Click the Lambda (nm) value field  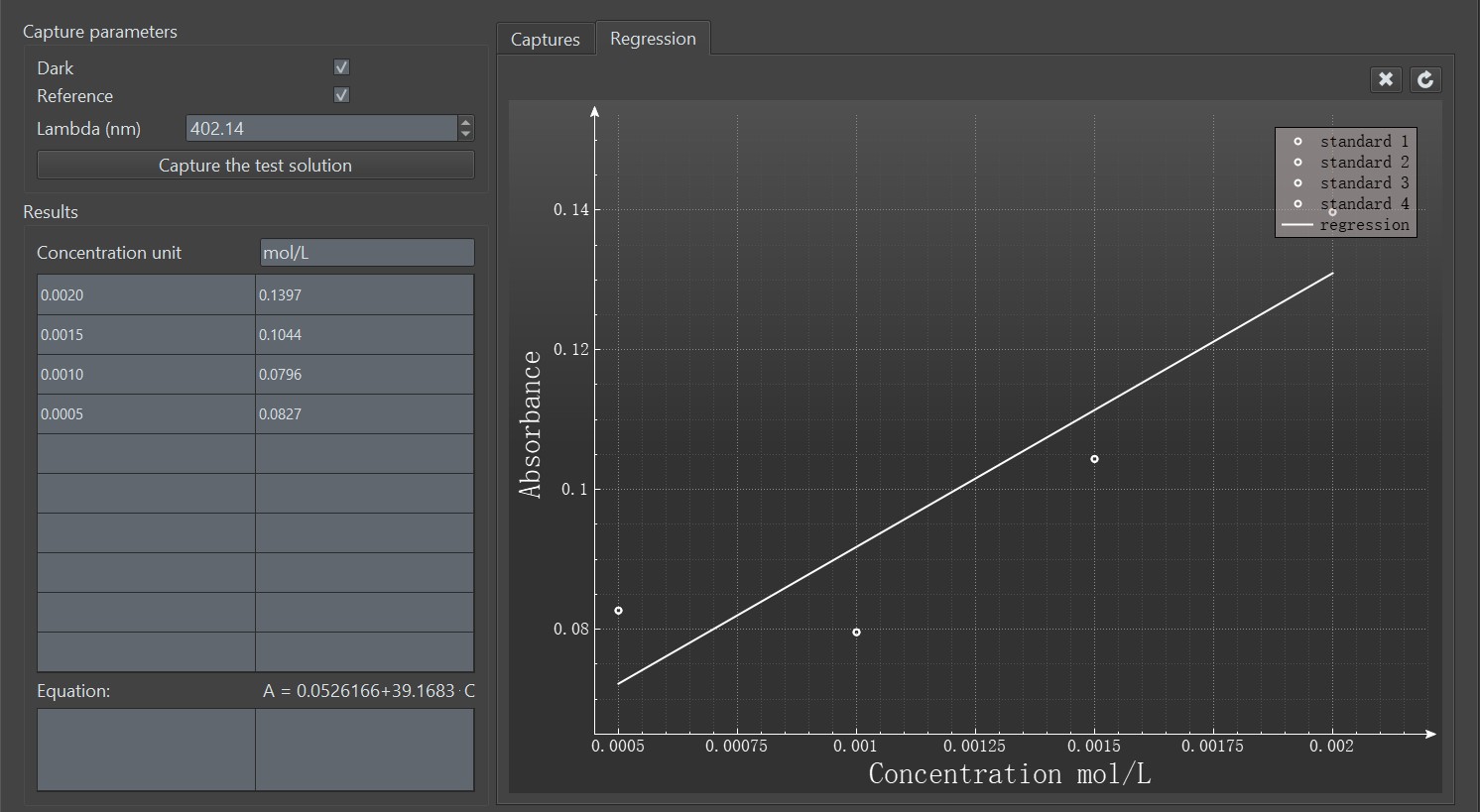click(x=321, y=128)
